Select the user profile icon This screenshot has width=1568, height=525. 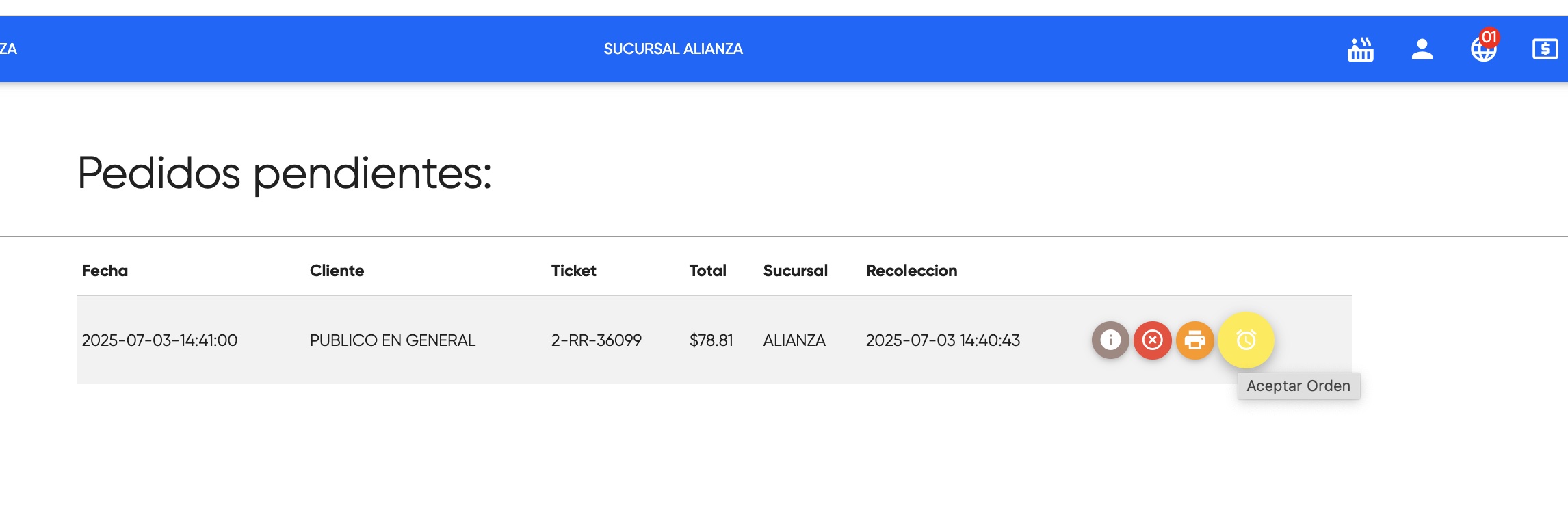click(1422, 48)
